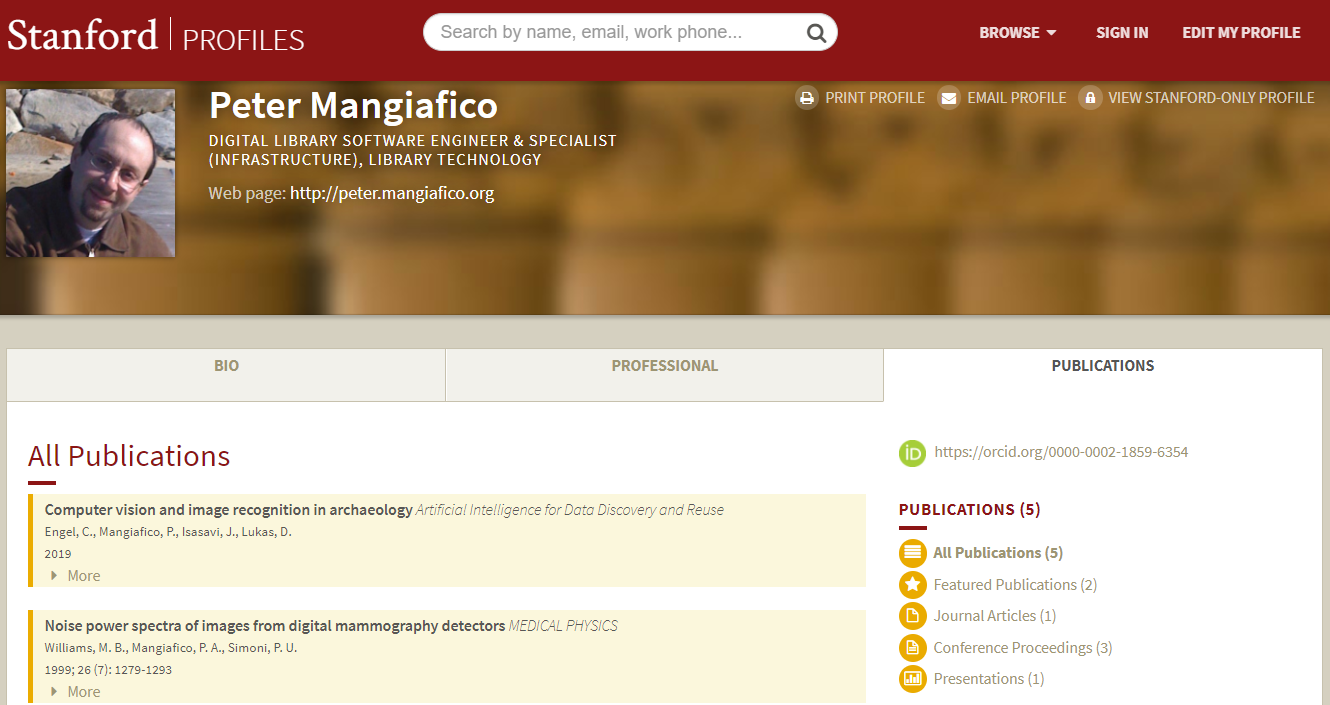The width and height of the screenshot is (1330, 705).
Task: Click the 2019 publication year
Action: [58, 554]
